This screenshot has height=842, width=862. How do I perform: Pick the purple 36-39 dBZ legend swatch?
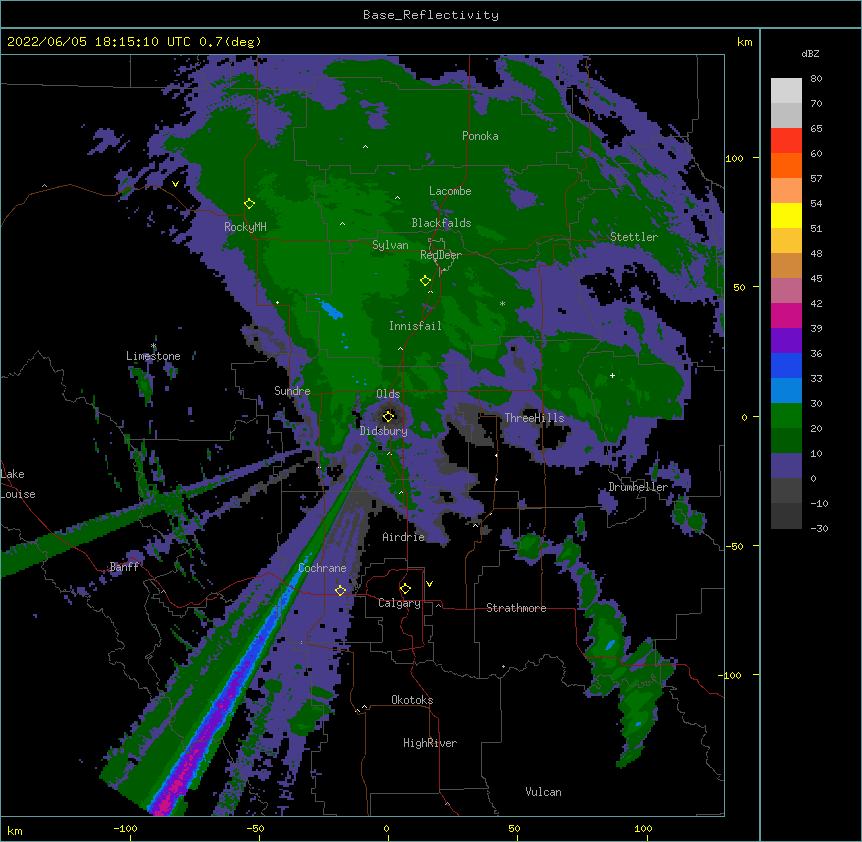786,341
